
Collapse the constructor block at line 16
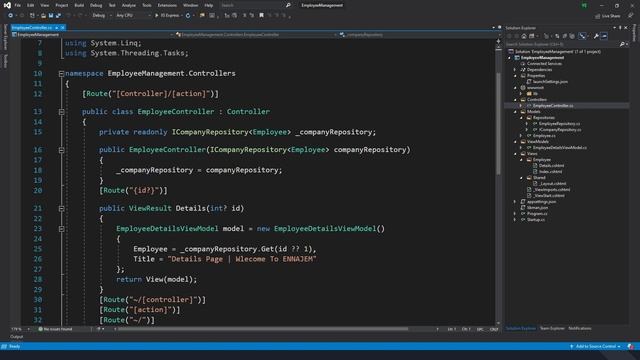[61, 150]
